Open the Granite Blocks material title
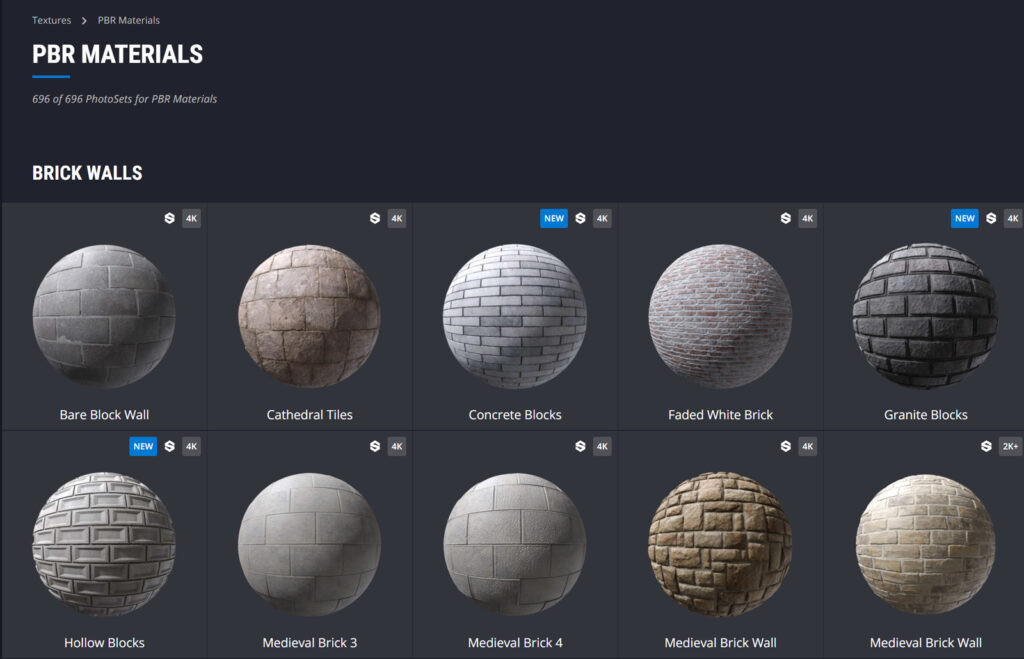The width and height of the screenshot is (1024, 659). [926, 415]
